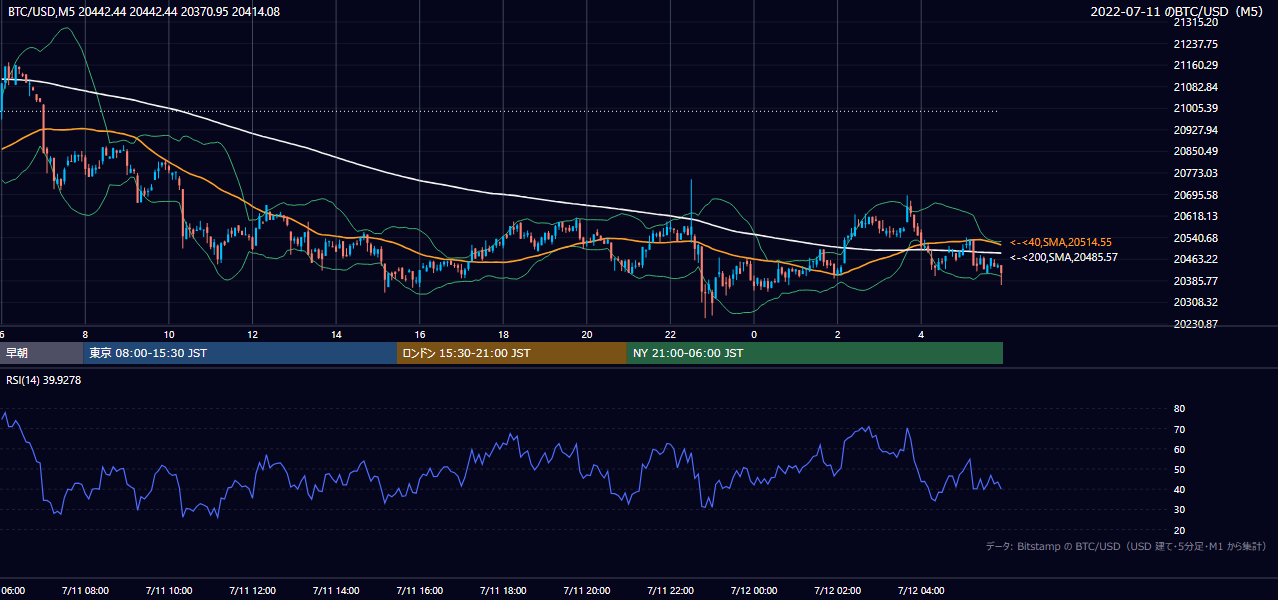Click the 東京 08:00-15:30 JST session bar
The width and height of the screenshot is (1278, 600).
(240, 353)
